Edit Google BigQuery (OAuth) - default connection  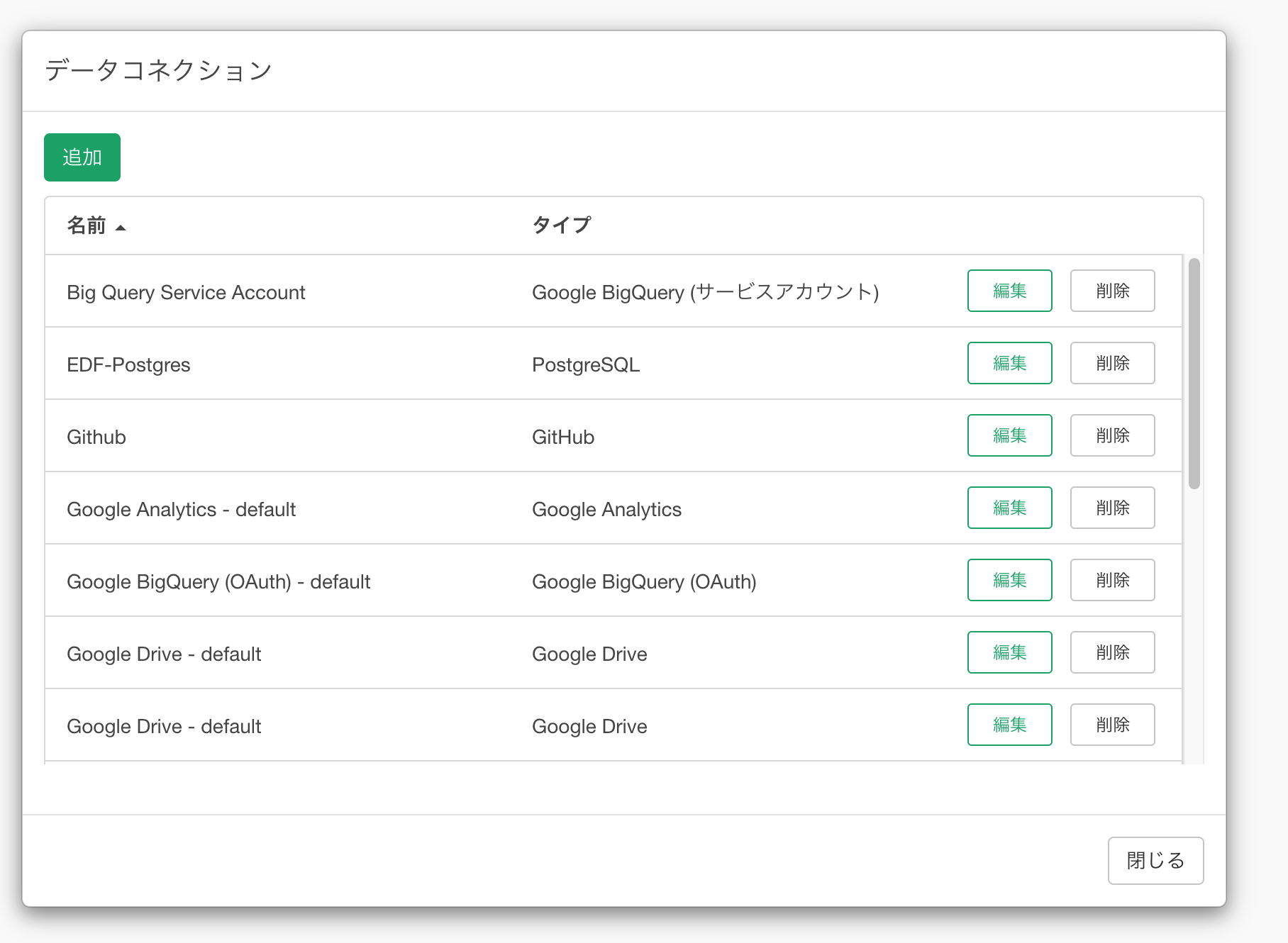(1009, 580)
